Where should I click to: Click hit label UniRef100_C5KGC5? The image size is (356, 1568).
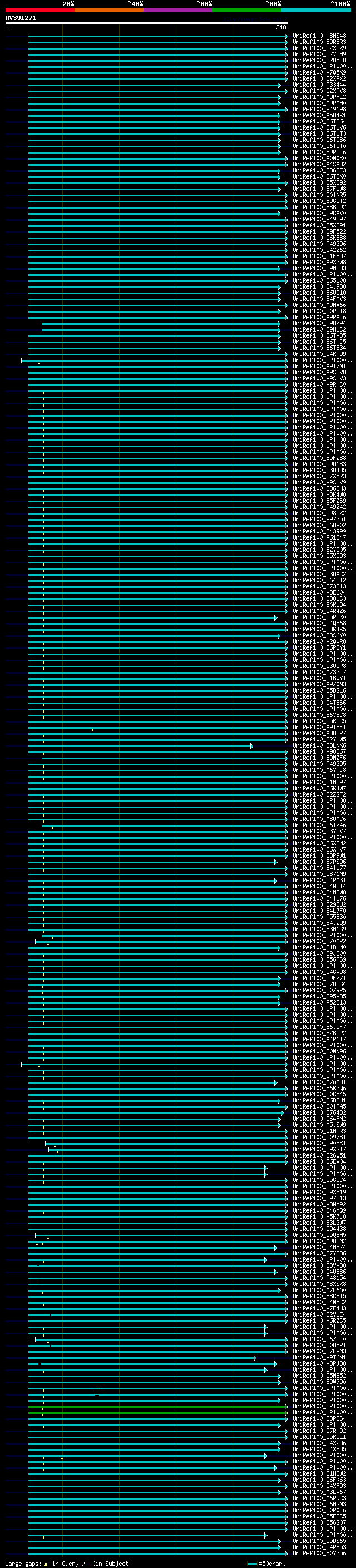pyautogui.click(x=319, y=721)
